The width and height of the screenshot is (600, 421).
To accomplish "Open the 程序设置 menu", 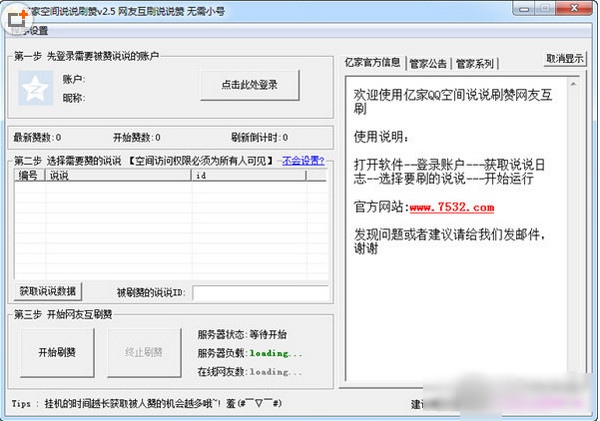I will pos(29,31).
